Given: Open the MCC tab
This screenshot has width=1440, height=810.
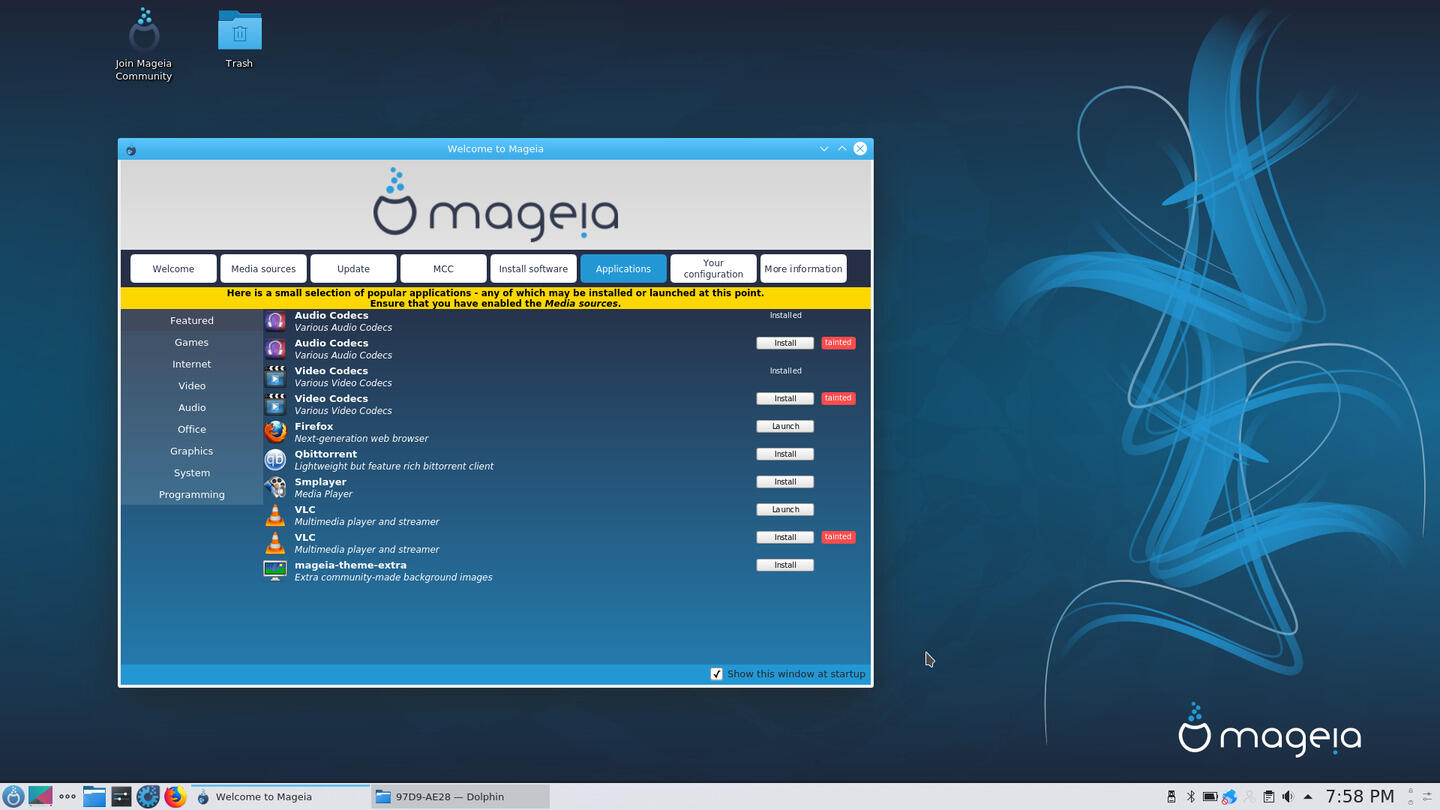Looking at the screenshot, I should [443, 269].
